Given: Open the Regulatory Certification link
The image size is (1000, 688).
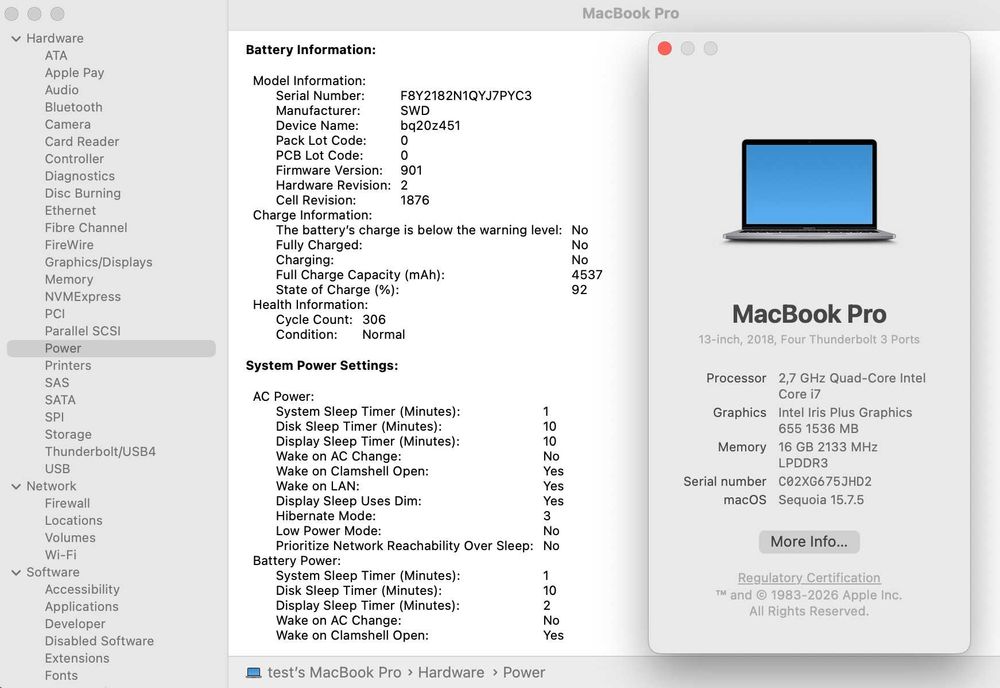Looking at the screenshot, I should click(809, 578).
